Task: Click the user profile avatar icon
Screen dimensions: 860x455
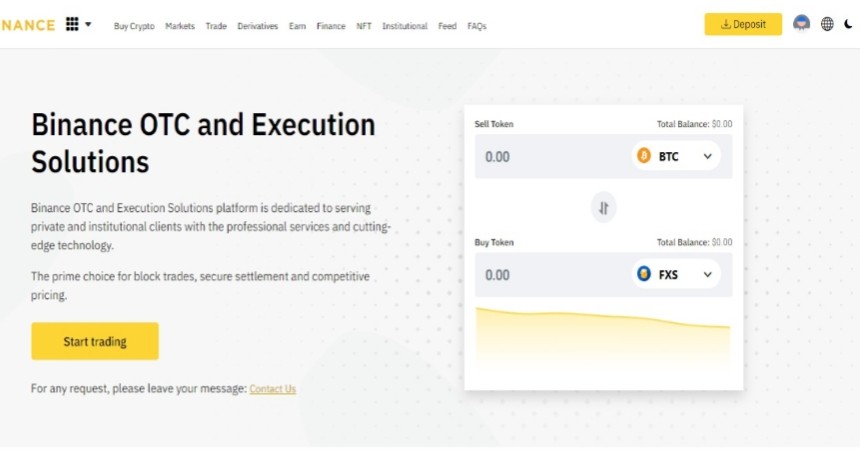Action: (x=801, y=24)
